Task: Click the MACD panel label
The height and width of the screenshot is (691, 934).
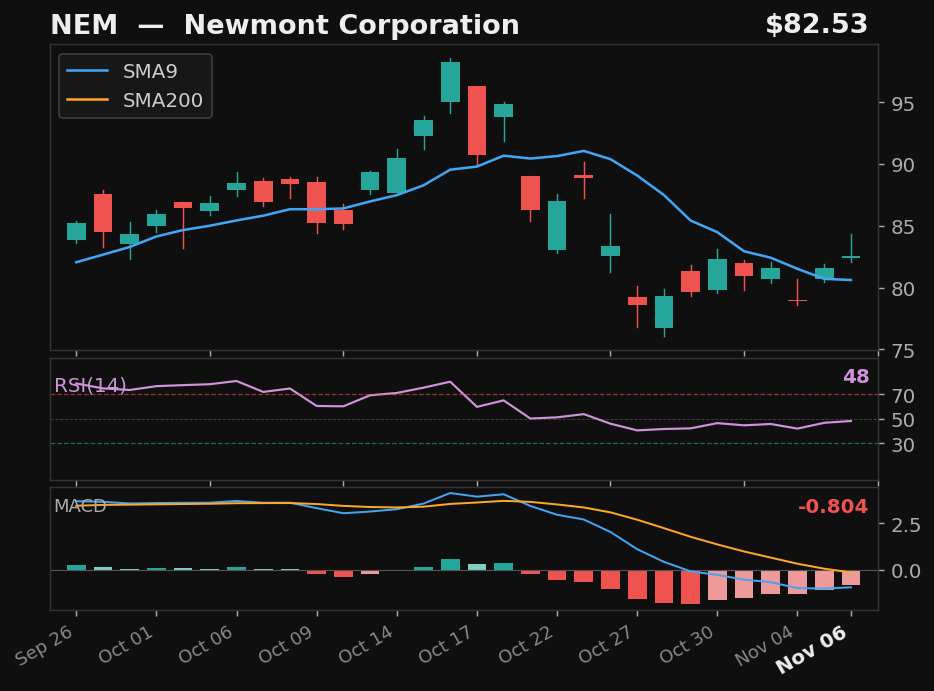Action: pyautogui.click(x=80, y=506)
